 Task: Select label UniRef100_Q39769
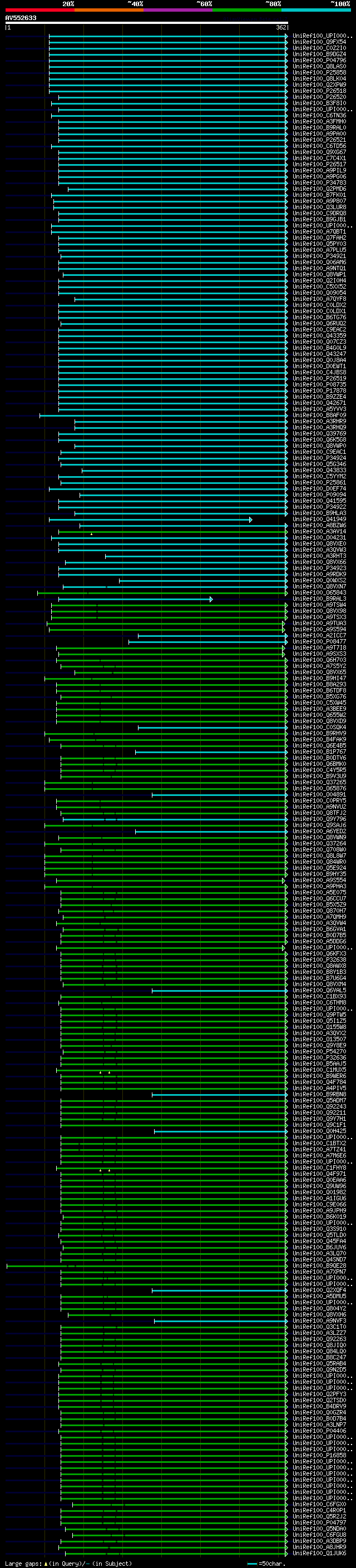(319, 434)
